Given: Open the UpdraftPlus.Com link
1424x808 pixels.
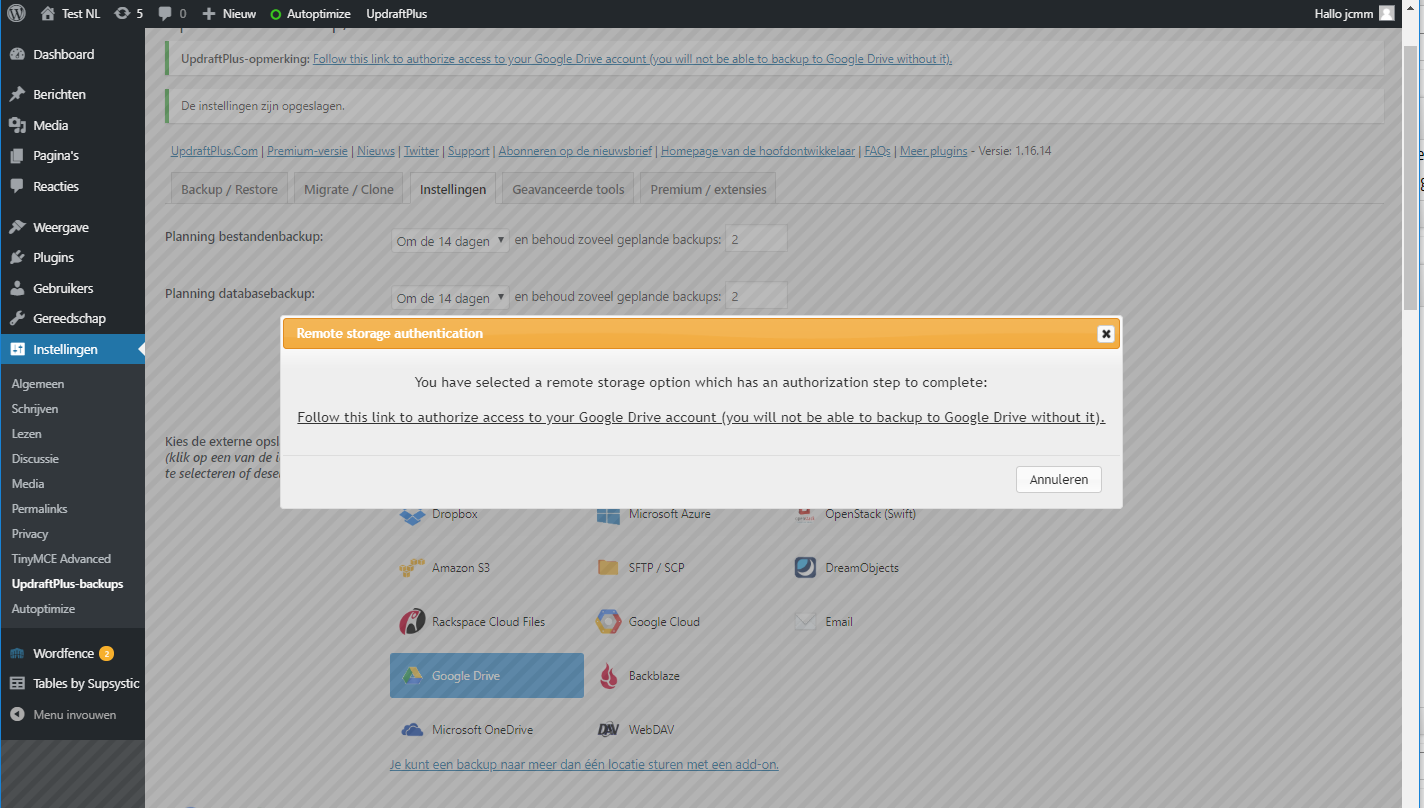Looking at the screenshot, I should click(214, 151).
